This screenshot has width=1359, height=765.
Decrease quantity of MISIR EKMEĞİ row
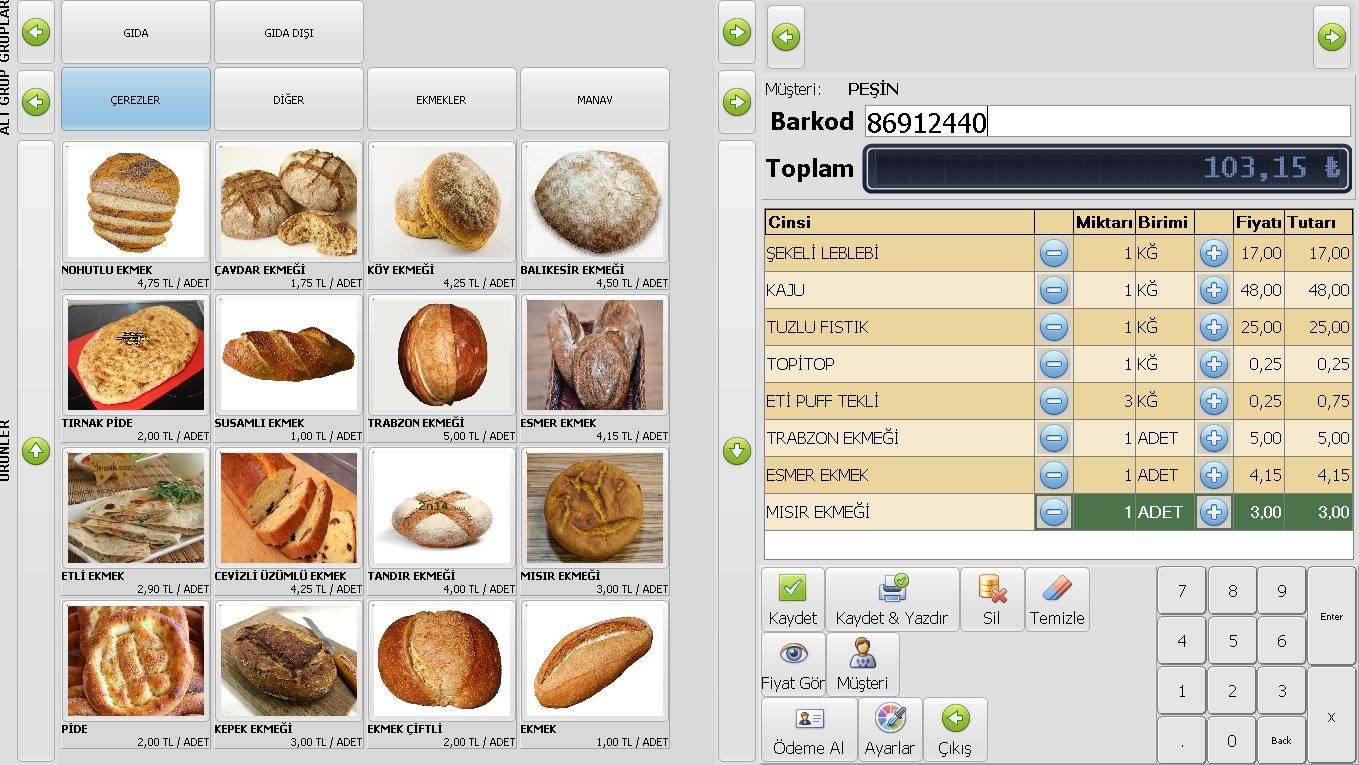[x=1053, y=512]
